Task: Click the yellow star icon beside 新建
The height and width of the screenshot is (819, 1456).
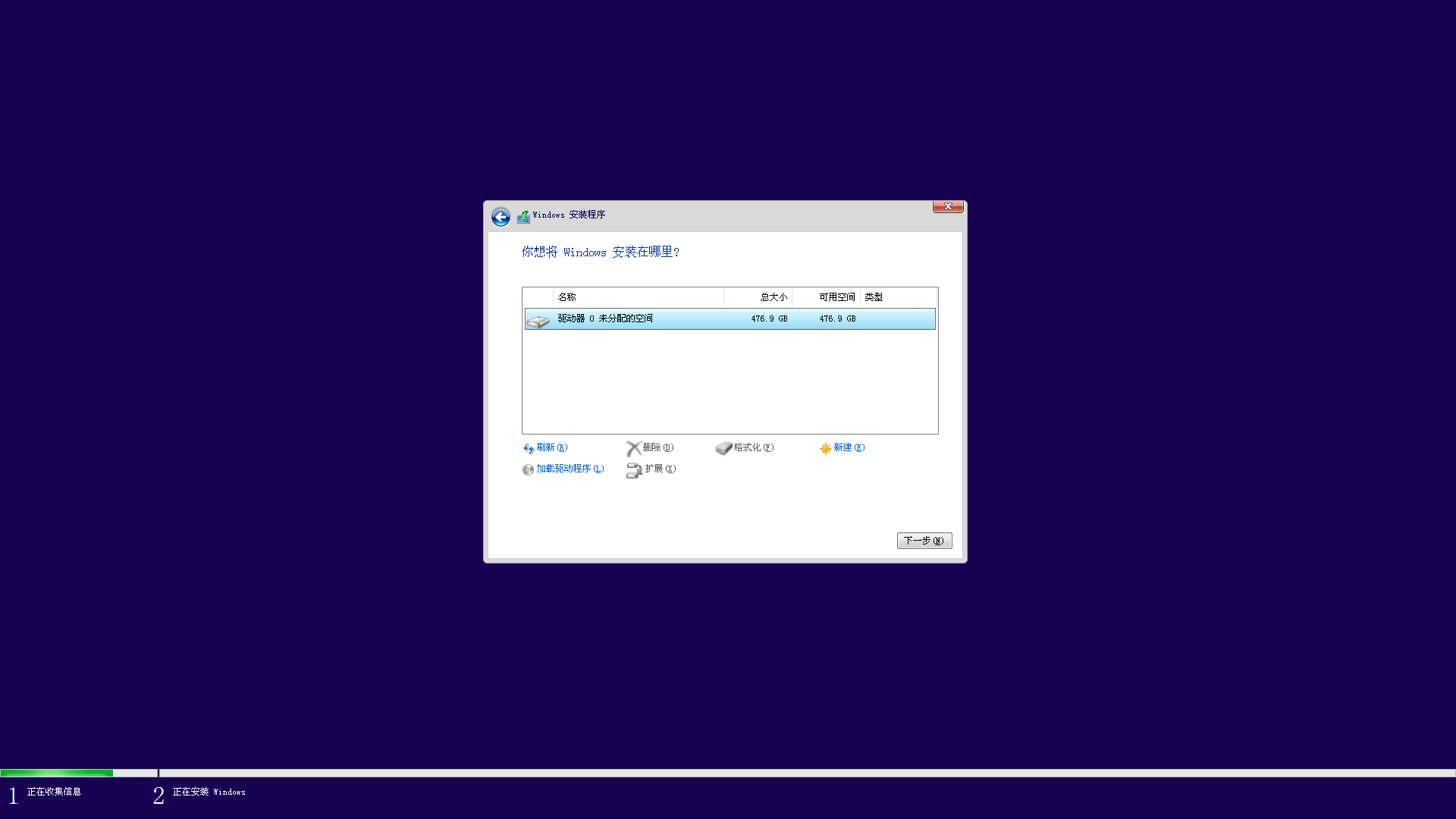Action: click(x=825, y=449)
